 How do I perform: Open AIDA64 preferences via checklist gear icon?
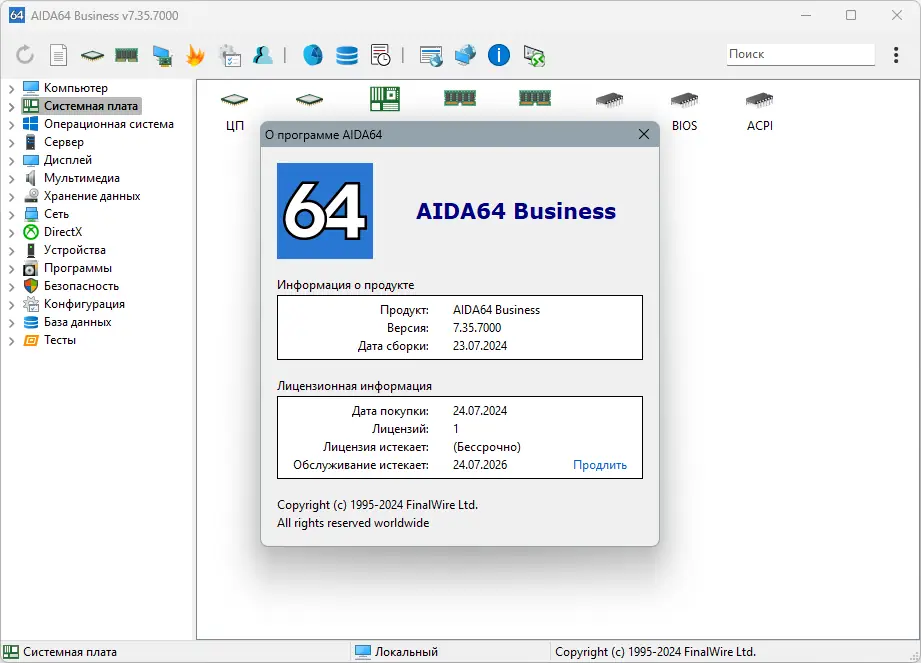pos(229,55)
